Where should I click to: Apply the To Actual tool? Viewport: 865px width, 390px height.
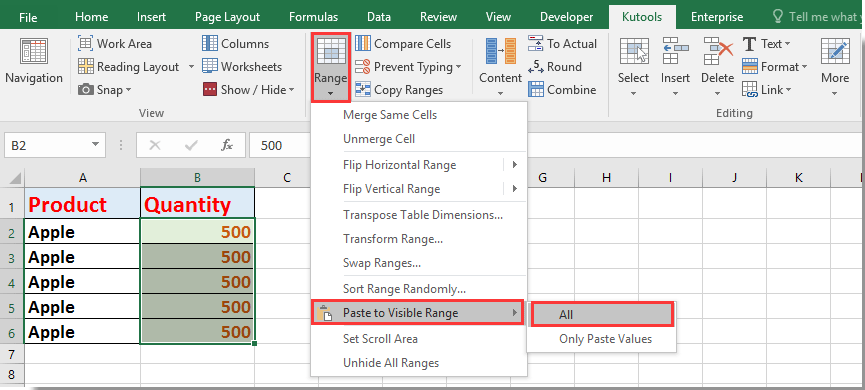pos(562,44)
